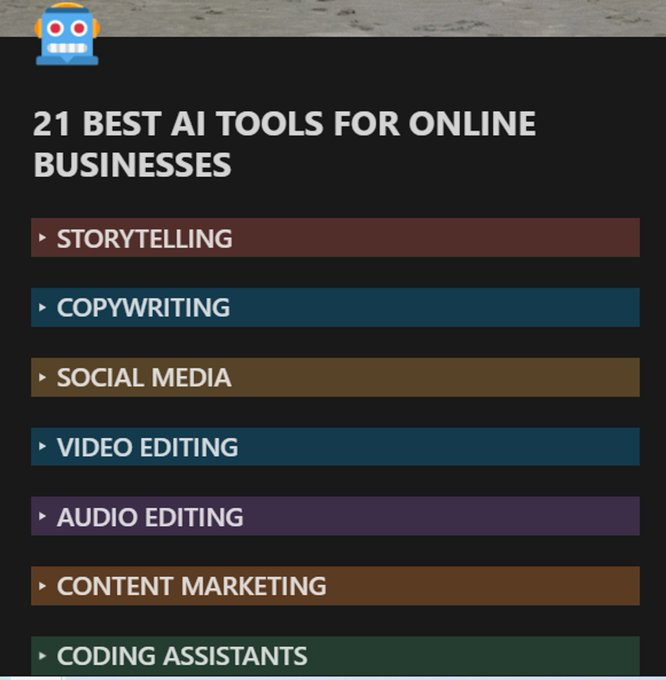This screenshot has width=666, height=680.
Task: Click the robot page icon
Action: [67, 34]
